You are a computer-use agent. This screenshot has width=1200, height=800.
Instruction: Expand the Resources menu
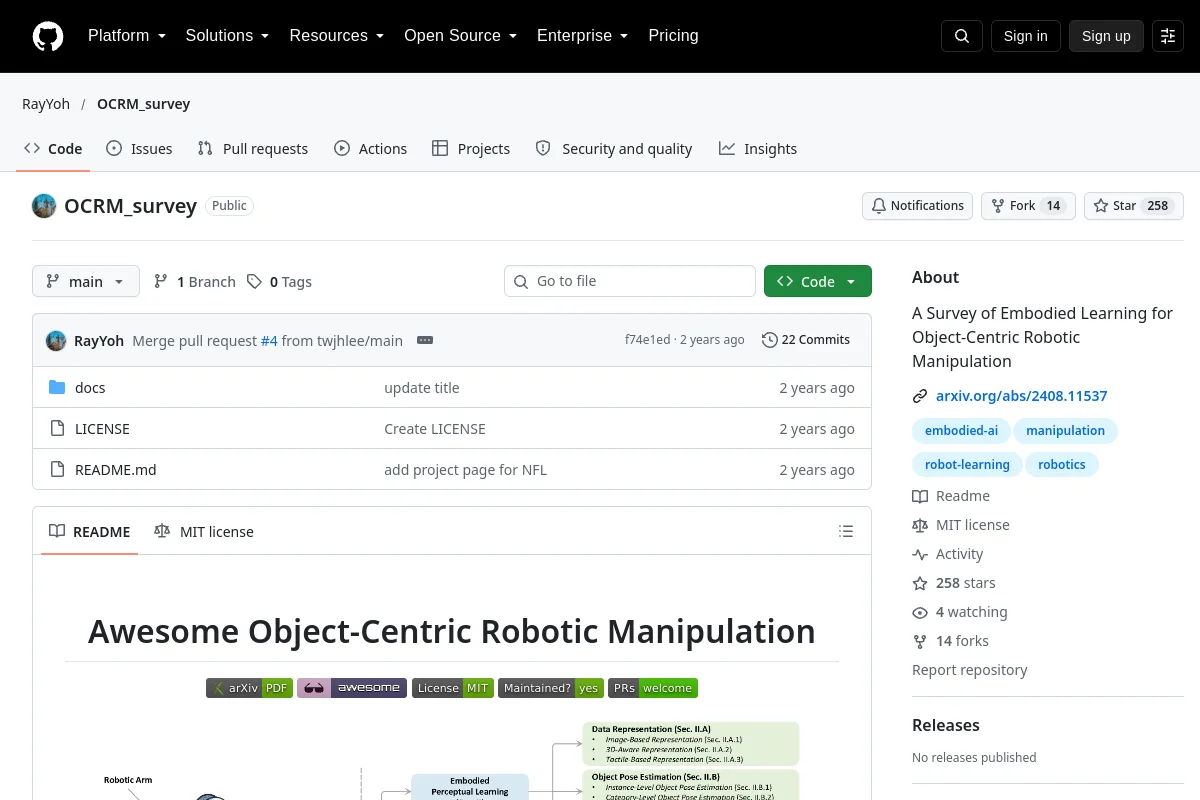click(x=337, y=36)
